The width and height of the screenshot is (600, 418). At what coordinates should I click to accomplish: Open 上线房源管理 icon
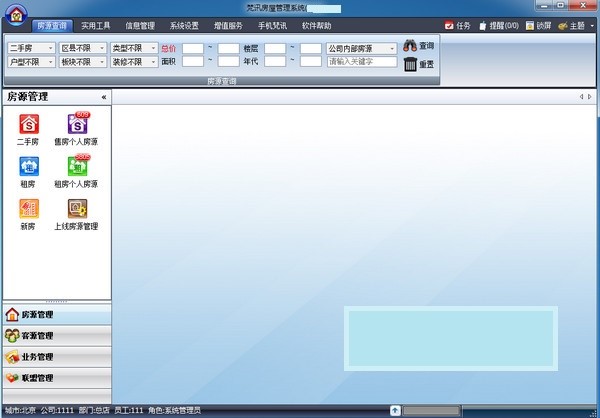pyautogui.click(x=76, y=209)
